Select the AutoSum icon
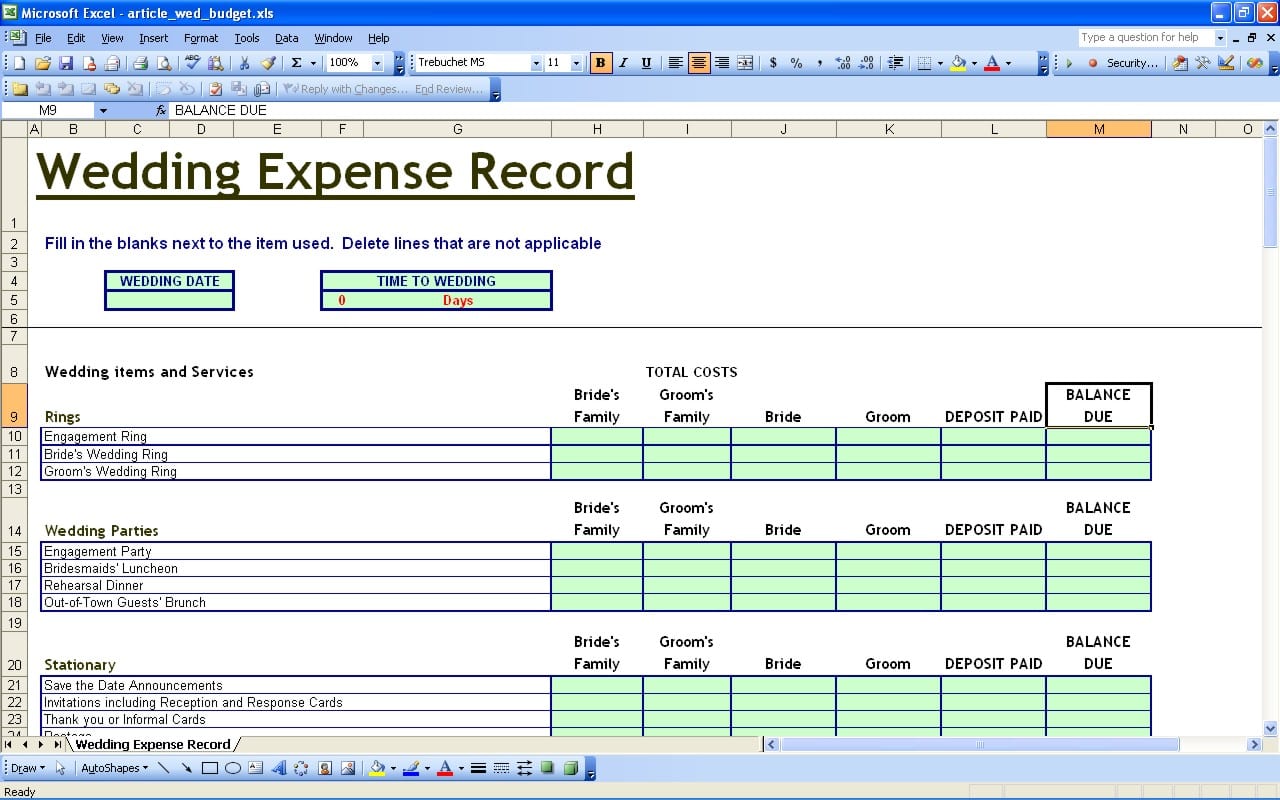 point(296,63)
